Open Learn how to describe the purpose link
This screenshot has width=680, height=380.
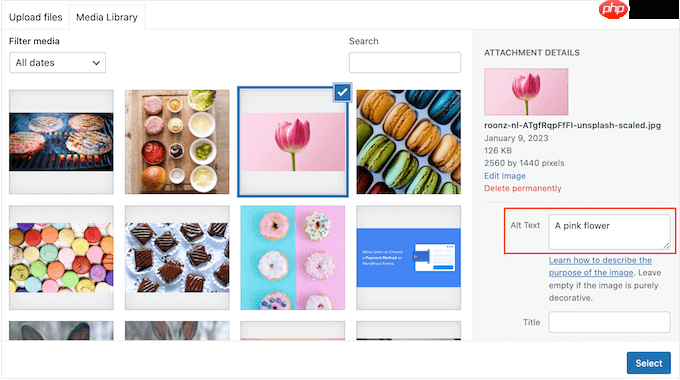coord(600,266)
